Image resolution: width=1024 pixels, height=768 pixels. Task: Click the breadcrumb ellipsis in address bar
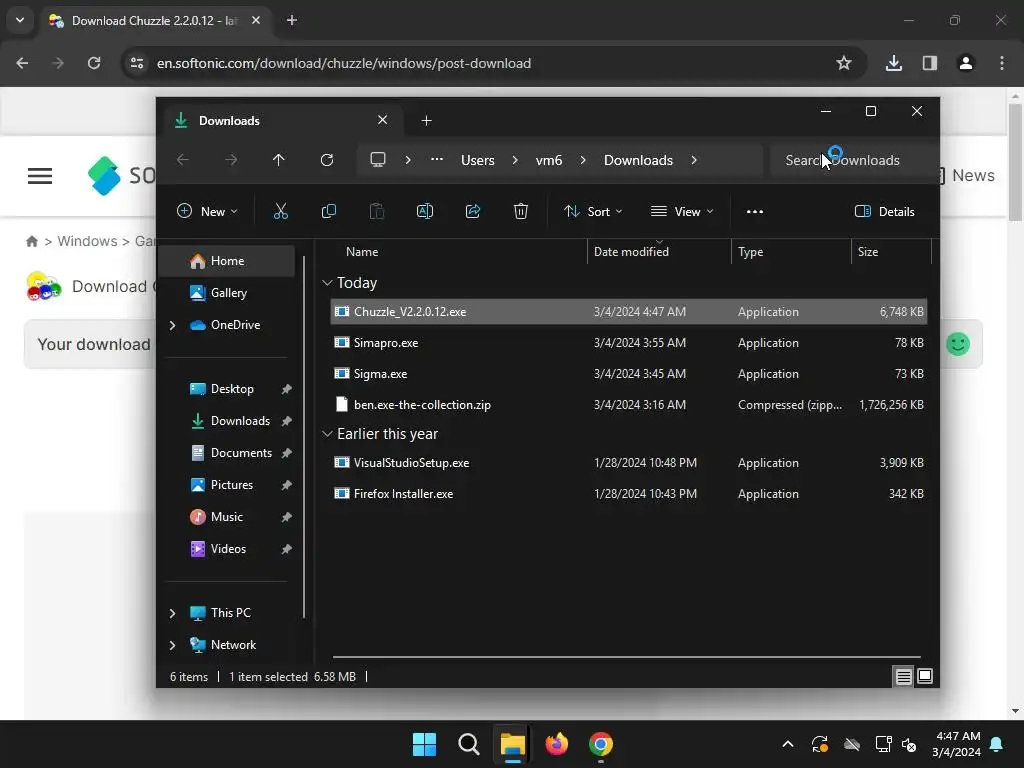[x=437, y=160]
